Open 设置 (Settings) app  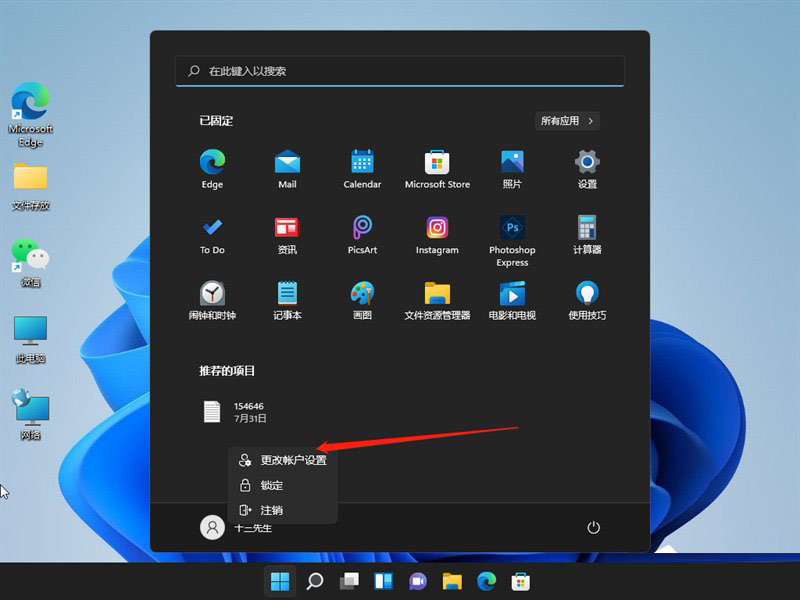pyautogui.click(x=587, y=168)
